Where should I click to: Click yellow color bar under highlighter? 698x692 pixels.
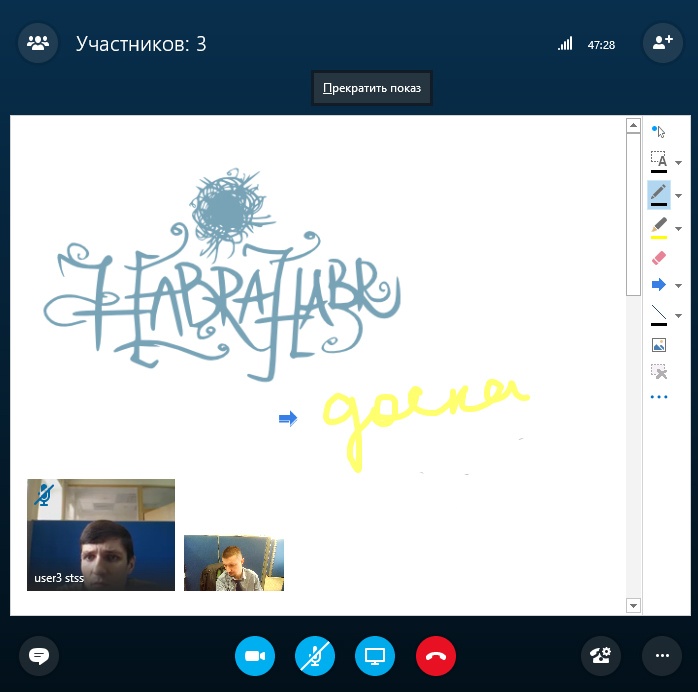pos(659,238)
